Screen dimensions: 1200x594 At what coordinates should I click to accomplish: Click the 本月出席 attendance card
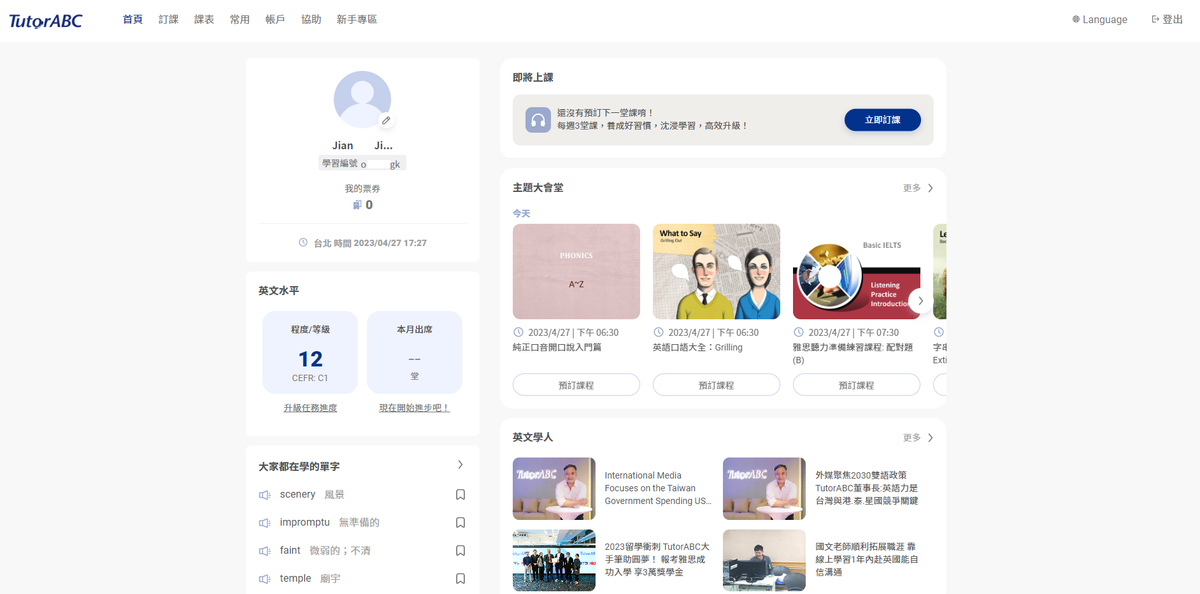coord(414,352)
